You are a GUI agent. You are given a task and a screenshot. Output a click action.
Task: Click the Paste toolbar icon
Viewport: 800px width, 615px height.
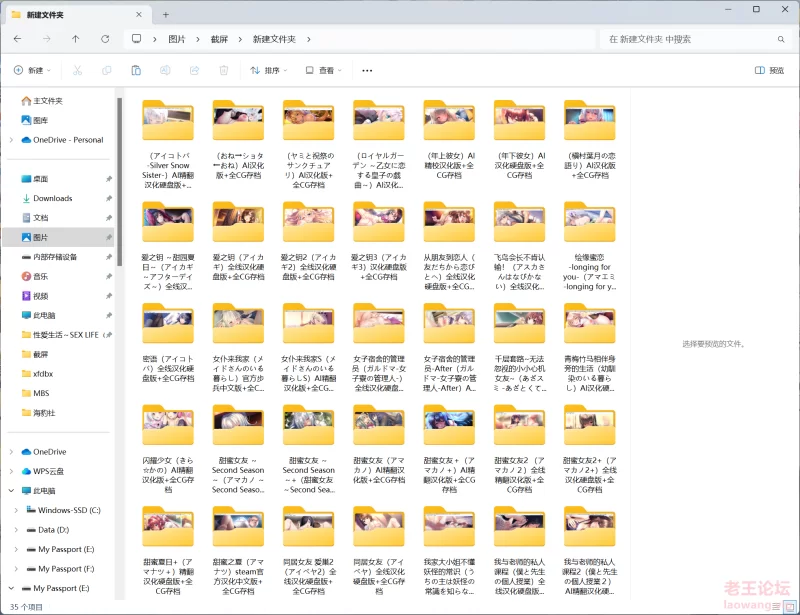click(136, 70)
